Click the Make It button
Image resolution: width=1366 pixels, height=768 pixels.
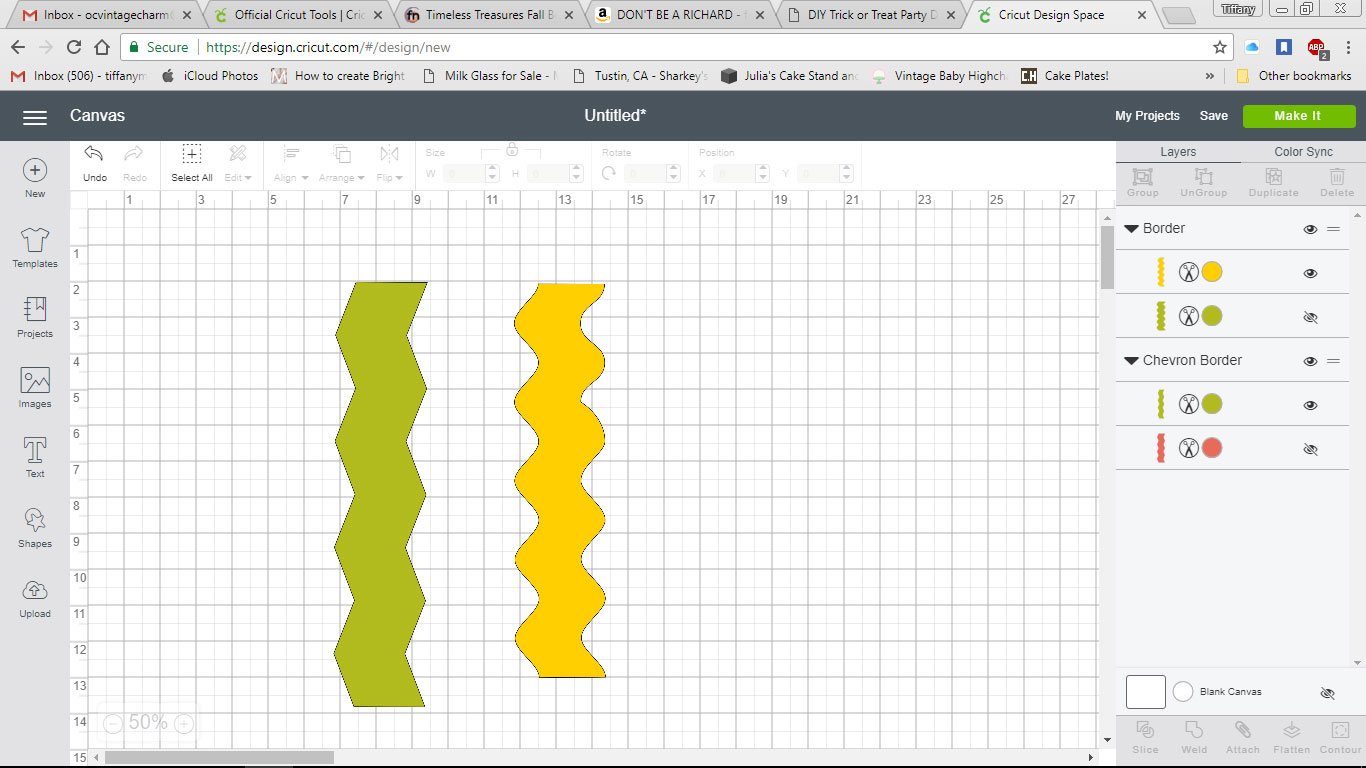point(1298,116)
